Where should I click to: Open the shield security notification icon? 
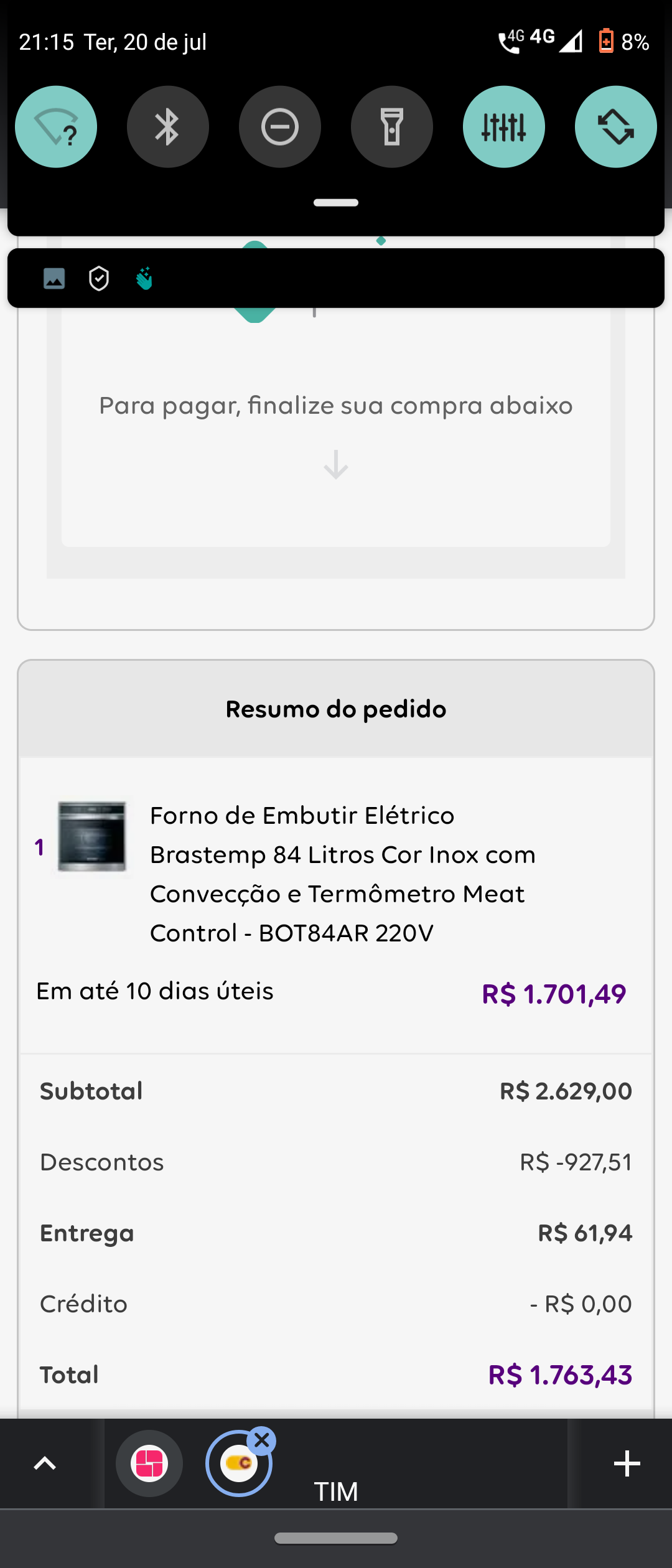[99, 278]
